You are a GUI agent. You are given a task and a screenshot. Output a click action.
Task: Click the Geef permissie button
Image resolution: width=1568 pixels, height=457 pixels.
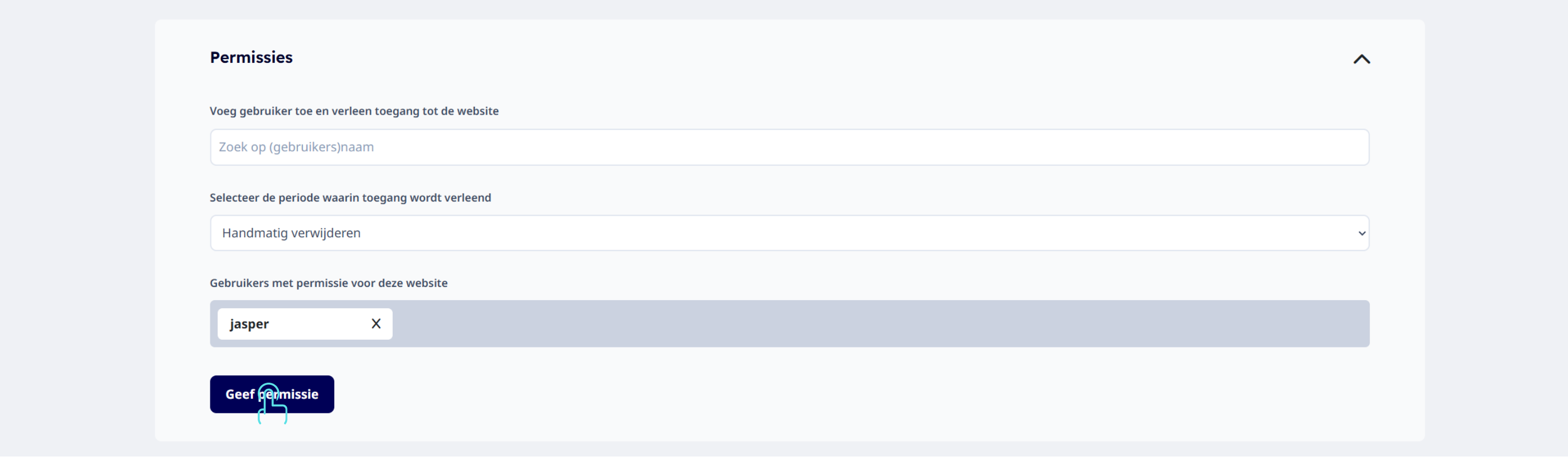pyautogui.click(x=272, y=394)
